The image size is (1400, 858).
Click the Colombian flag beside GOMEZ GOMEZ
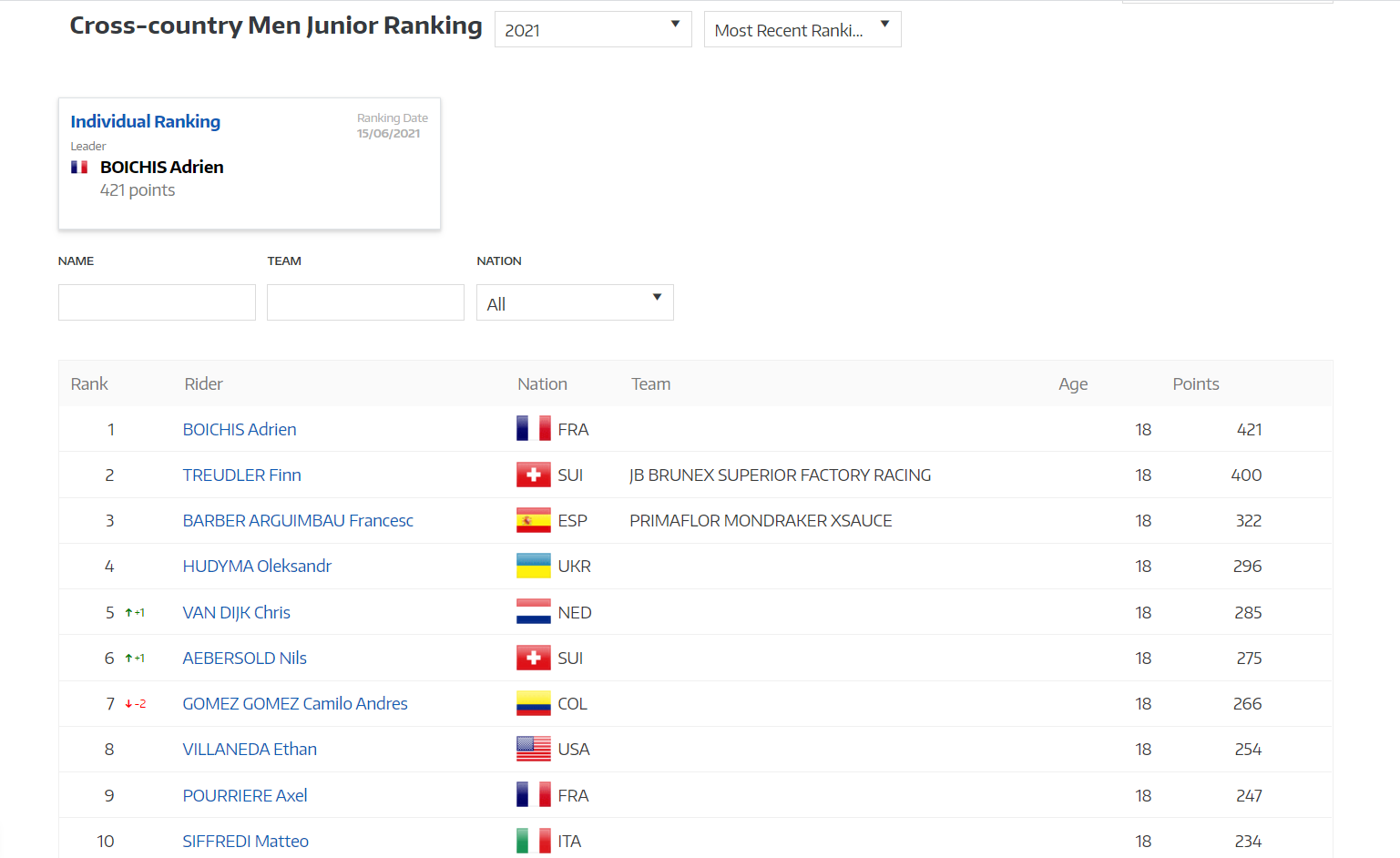534,703
